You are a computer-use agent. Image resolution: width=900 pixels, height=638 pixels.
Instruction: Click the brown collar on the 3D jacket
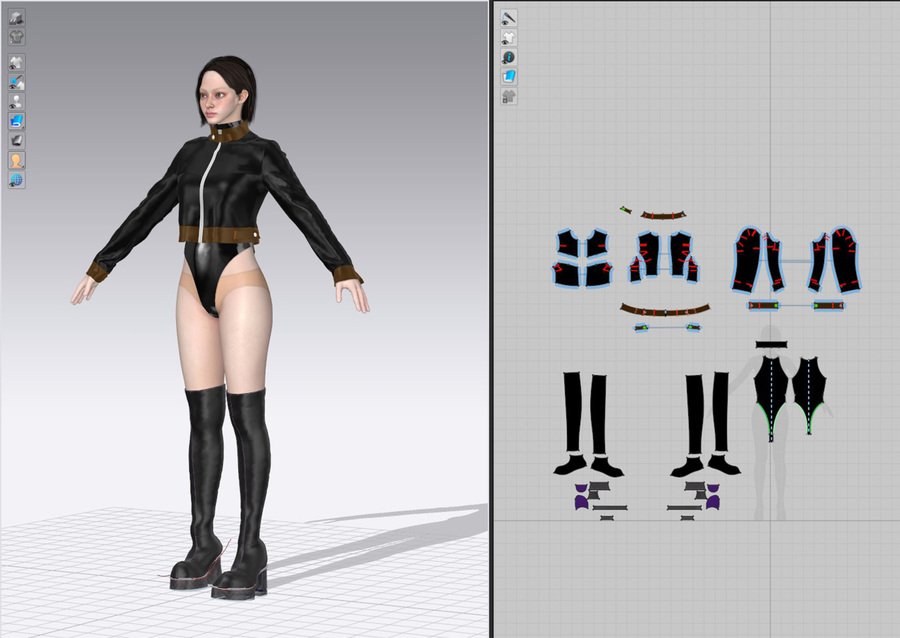pos(230,133)
